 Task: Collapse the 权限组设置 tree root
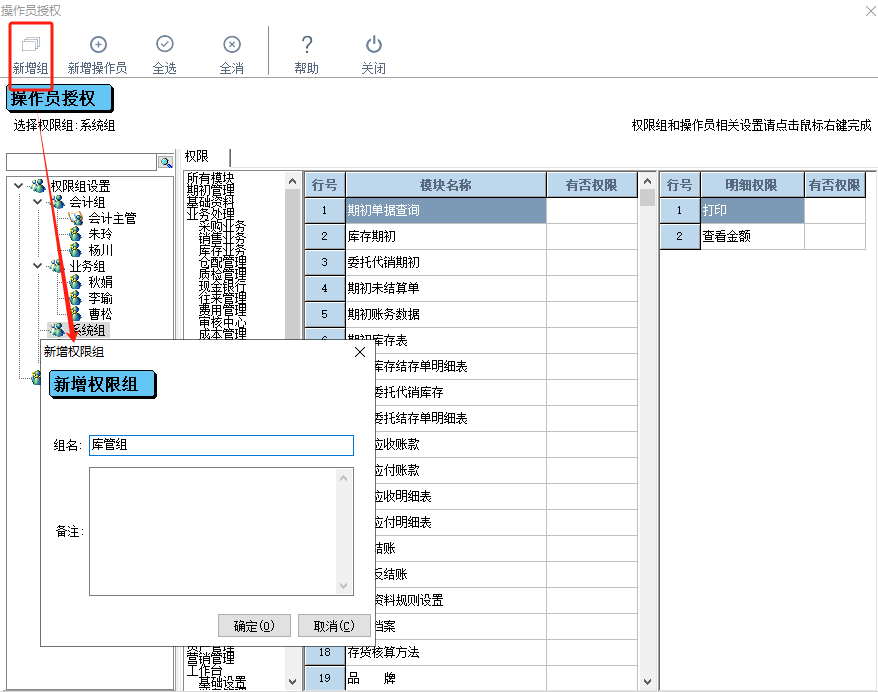pyautogui.click(x=18, y=185)
